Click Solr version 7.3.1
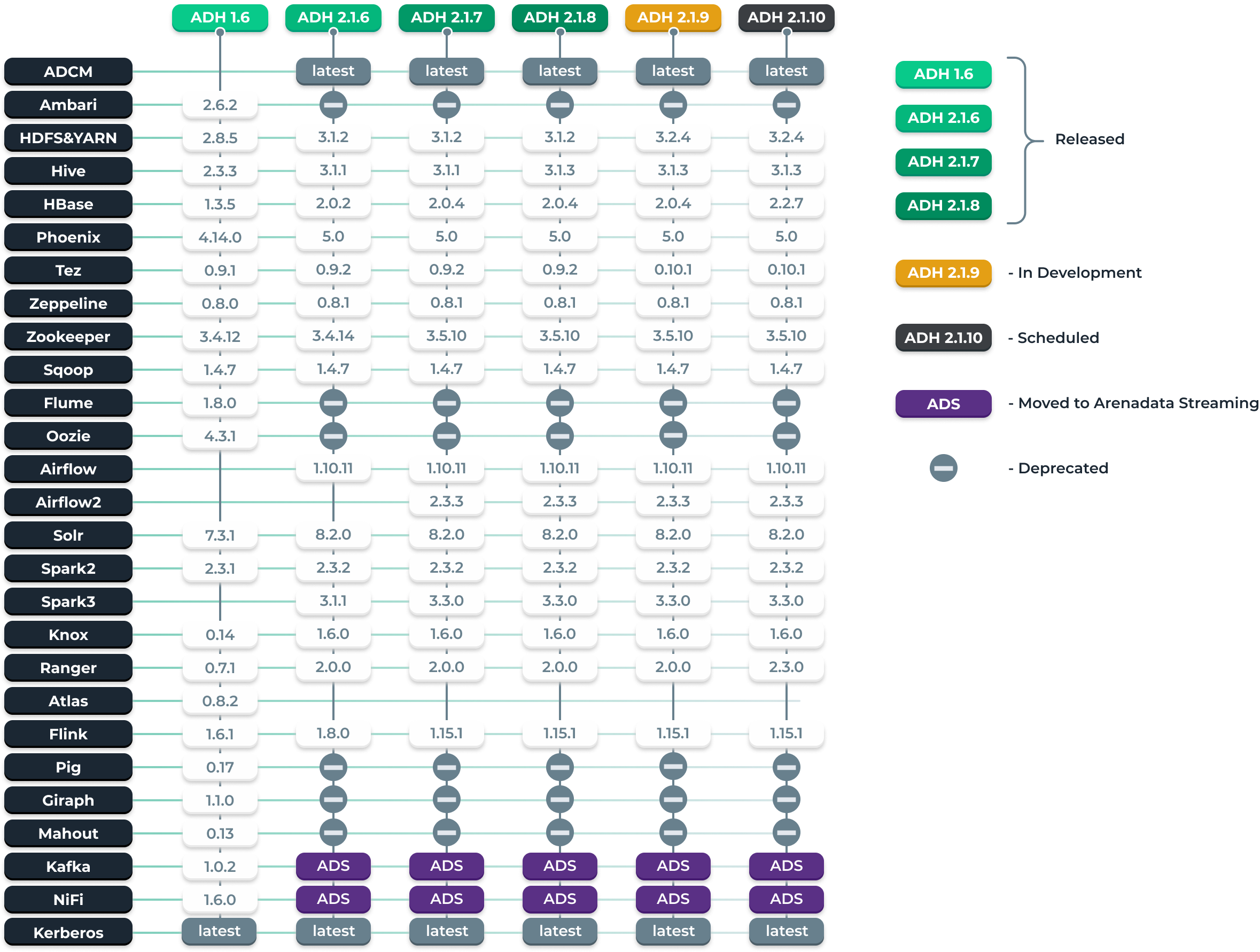Image resolution: width=1260 pixels, height=952 pixels. (x=220, y=535)
